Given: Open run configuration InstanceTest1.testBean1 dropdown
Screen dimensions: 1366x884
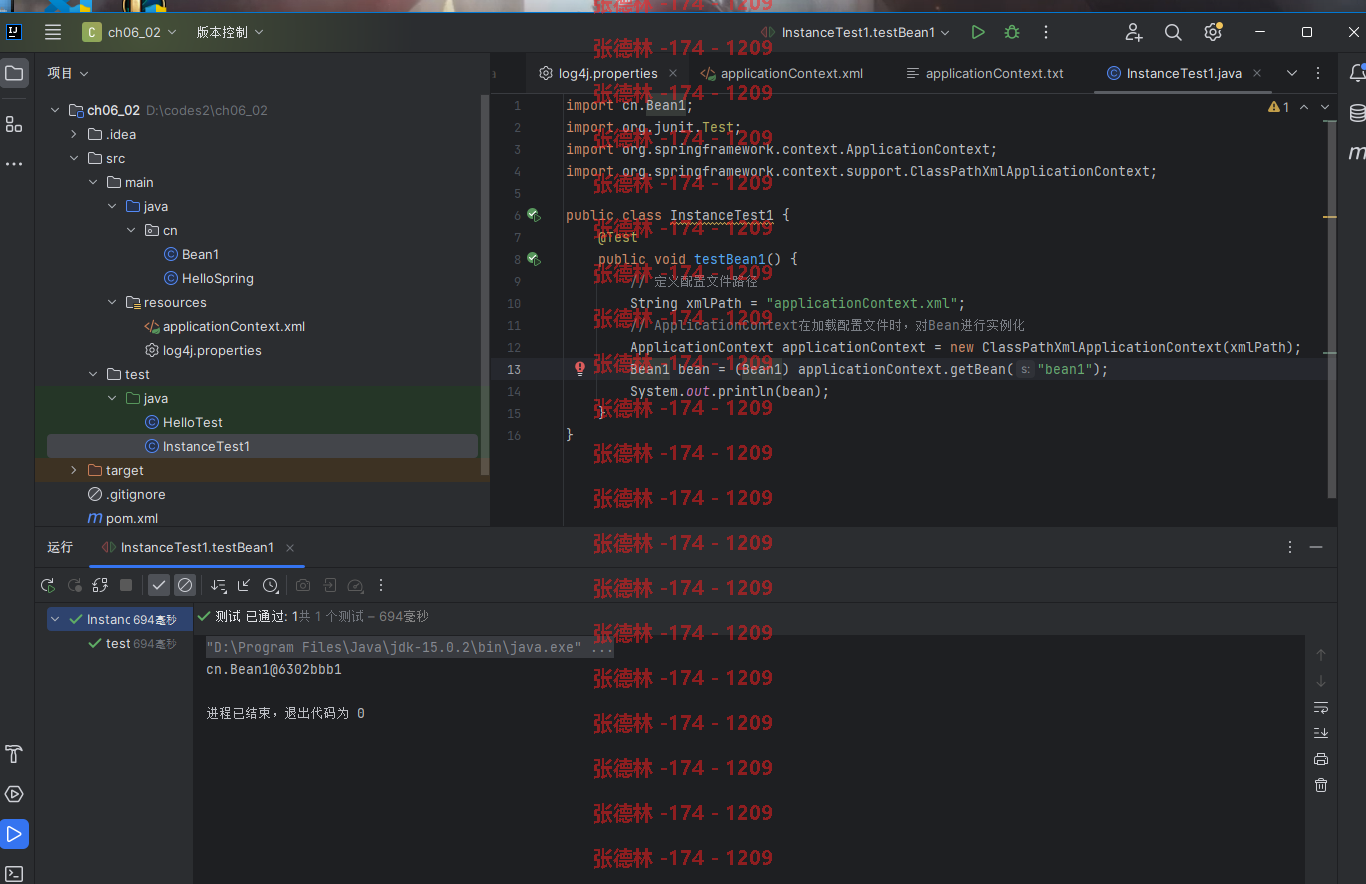Looking at the screenshot, I should coord(856,32).
